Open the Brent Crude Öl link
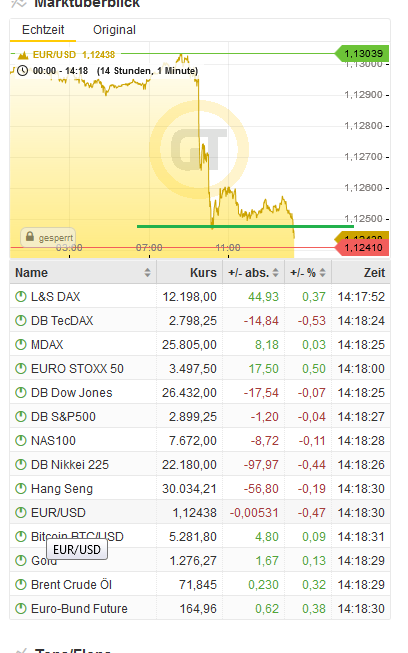This screenshot has width=408, height=653. [x=71, y=585]
